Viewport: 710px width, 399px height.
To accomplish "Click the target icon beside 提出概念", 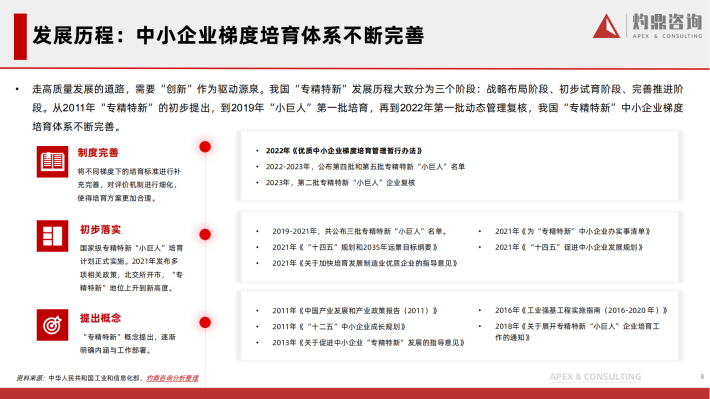I will (53, 325).
